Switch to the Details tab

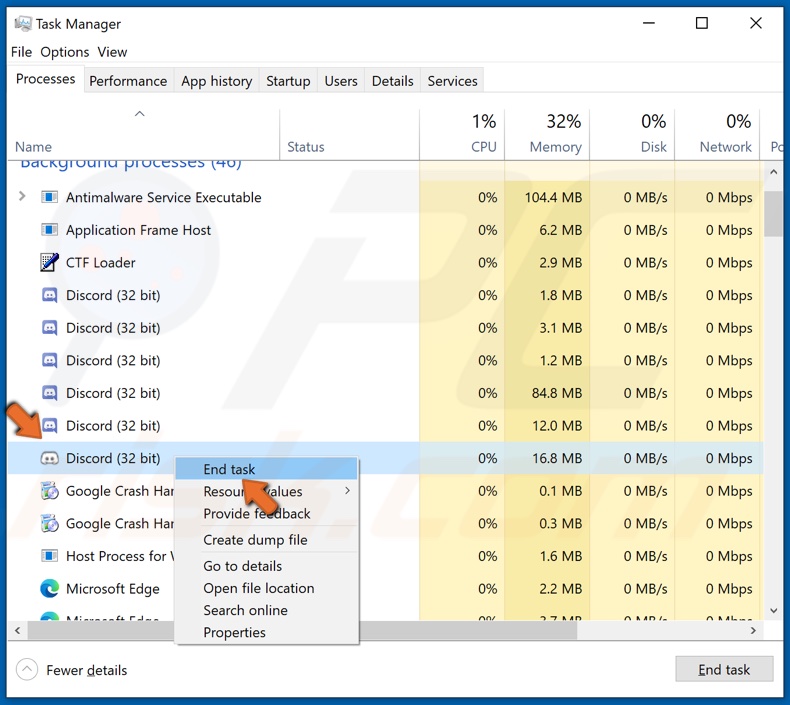point(392,81)
